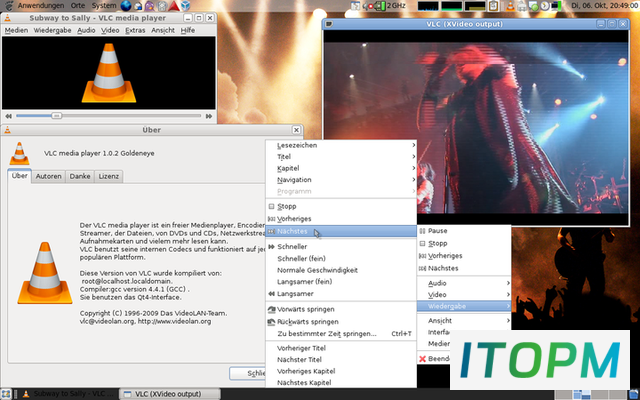This screenshot has height=400, width=640.
Task: Open the Extras menu in VLC
Action: pos(135,30)
